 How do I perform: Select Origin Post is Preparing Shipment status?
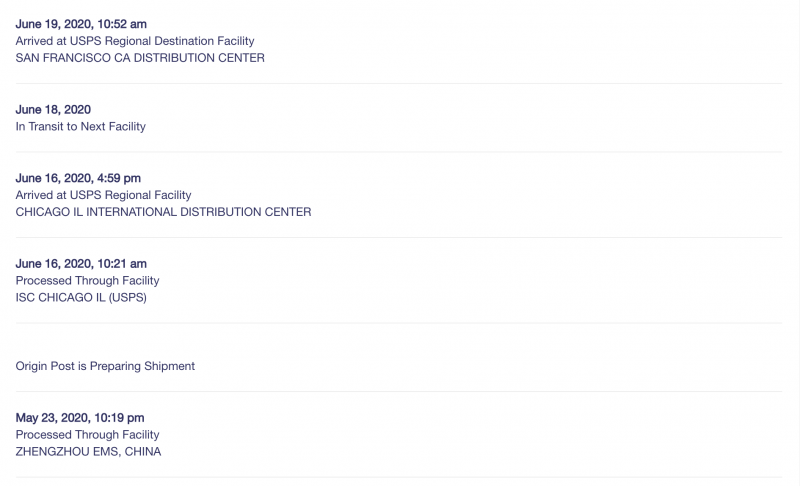click(105, 366)
